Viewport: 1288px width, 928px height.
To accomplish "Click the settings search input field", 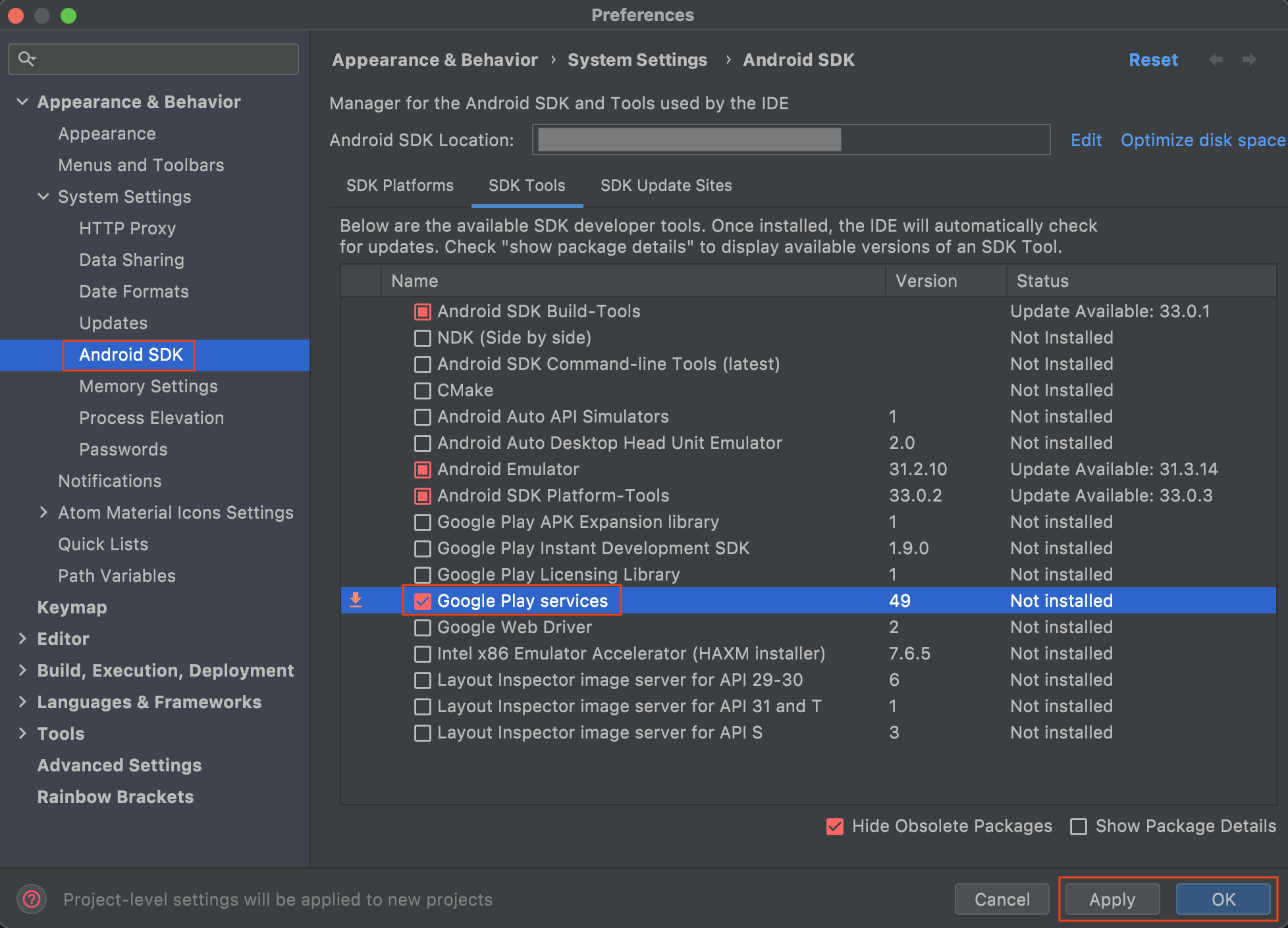I will [165, 59].
